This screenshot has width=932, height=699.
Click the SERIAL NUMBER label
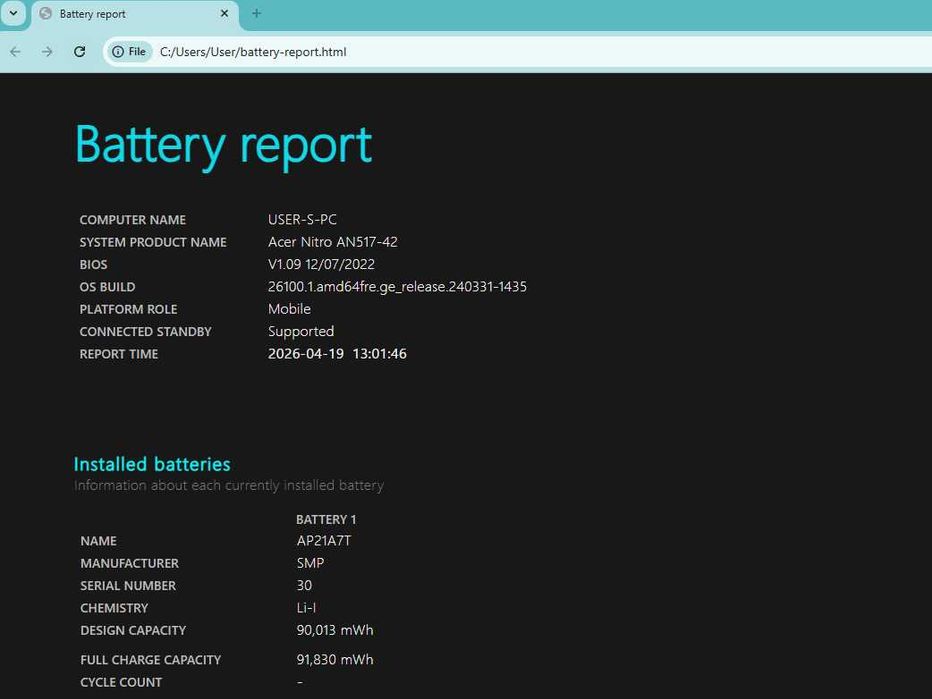128,586
